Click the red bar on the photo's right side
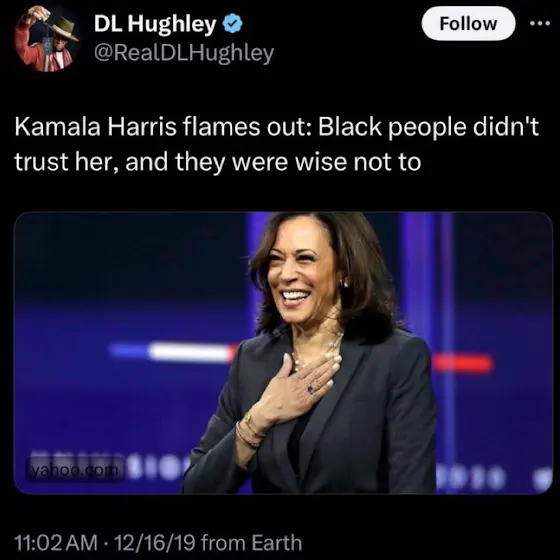 coord(463,364)
